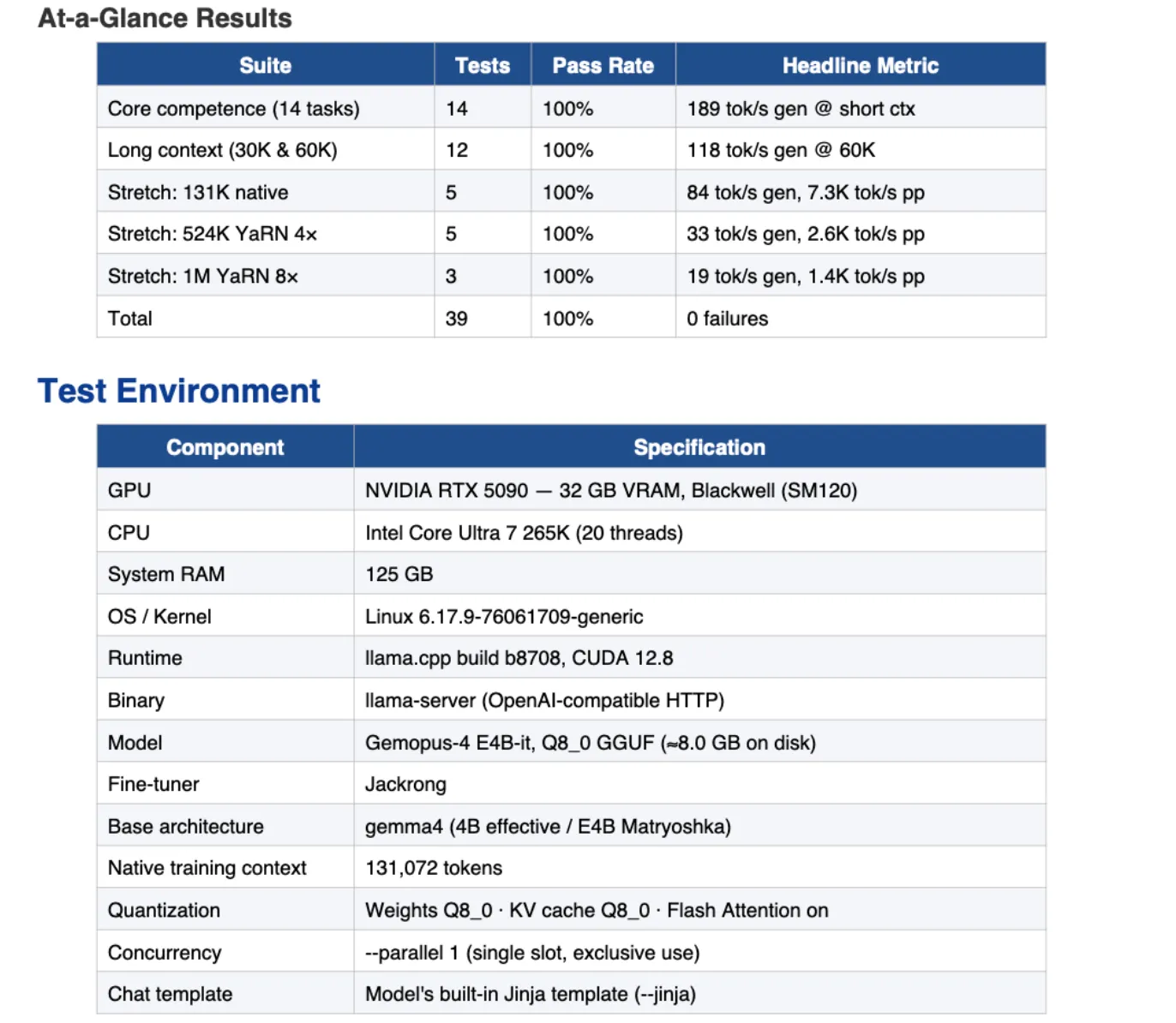Select the llama.cpp build b8708 runtime cell

(519, 658)
